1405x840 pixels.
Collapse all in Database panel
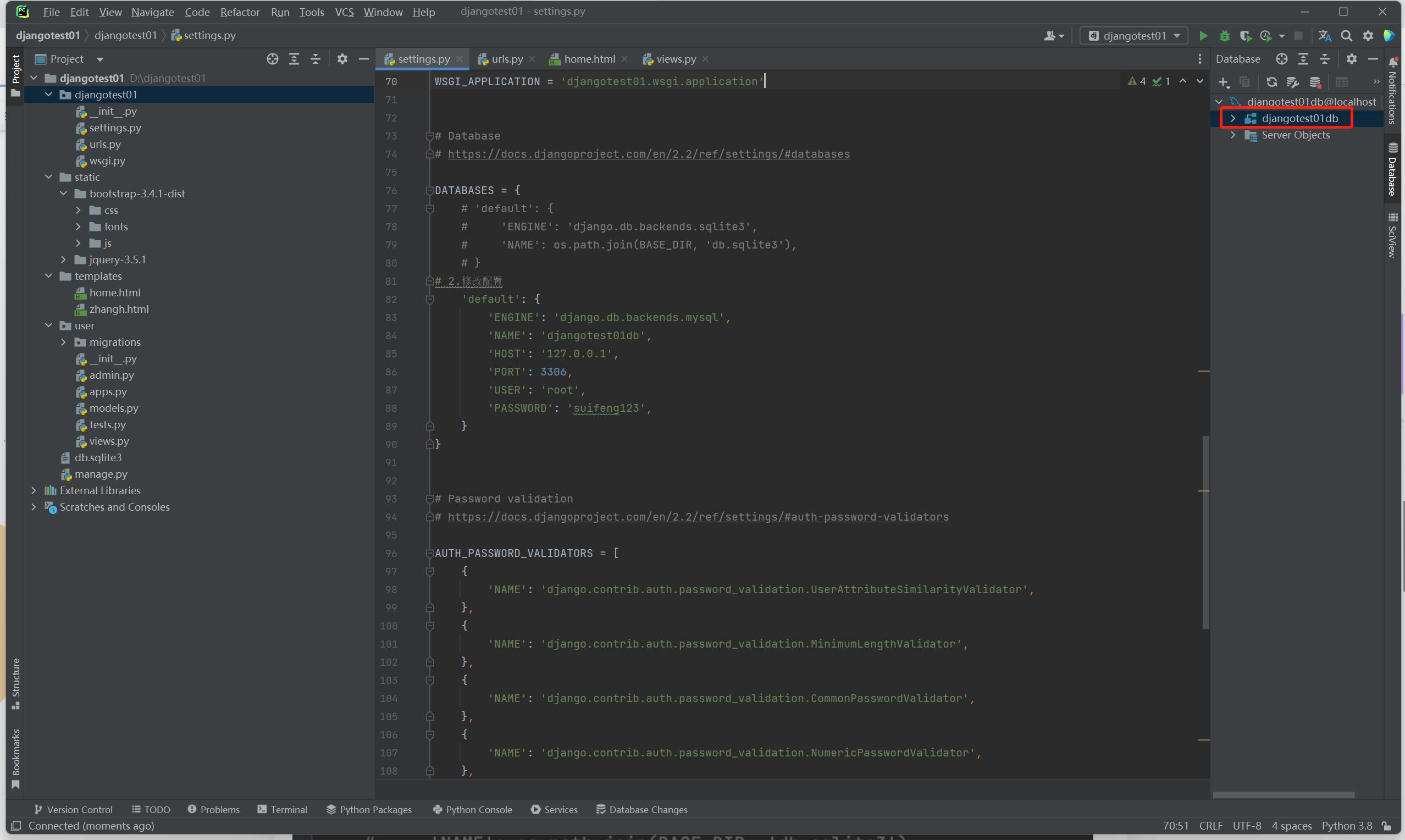pos(1325,59)
